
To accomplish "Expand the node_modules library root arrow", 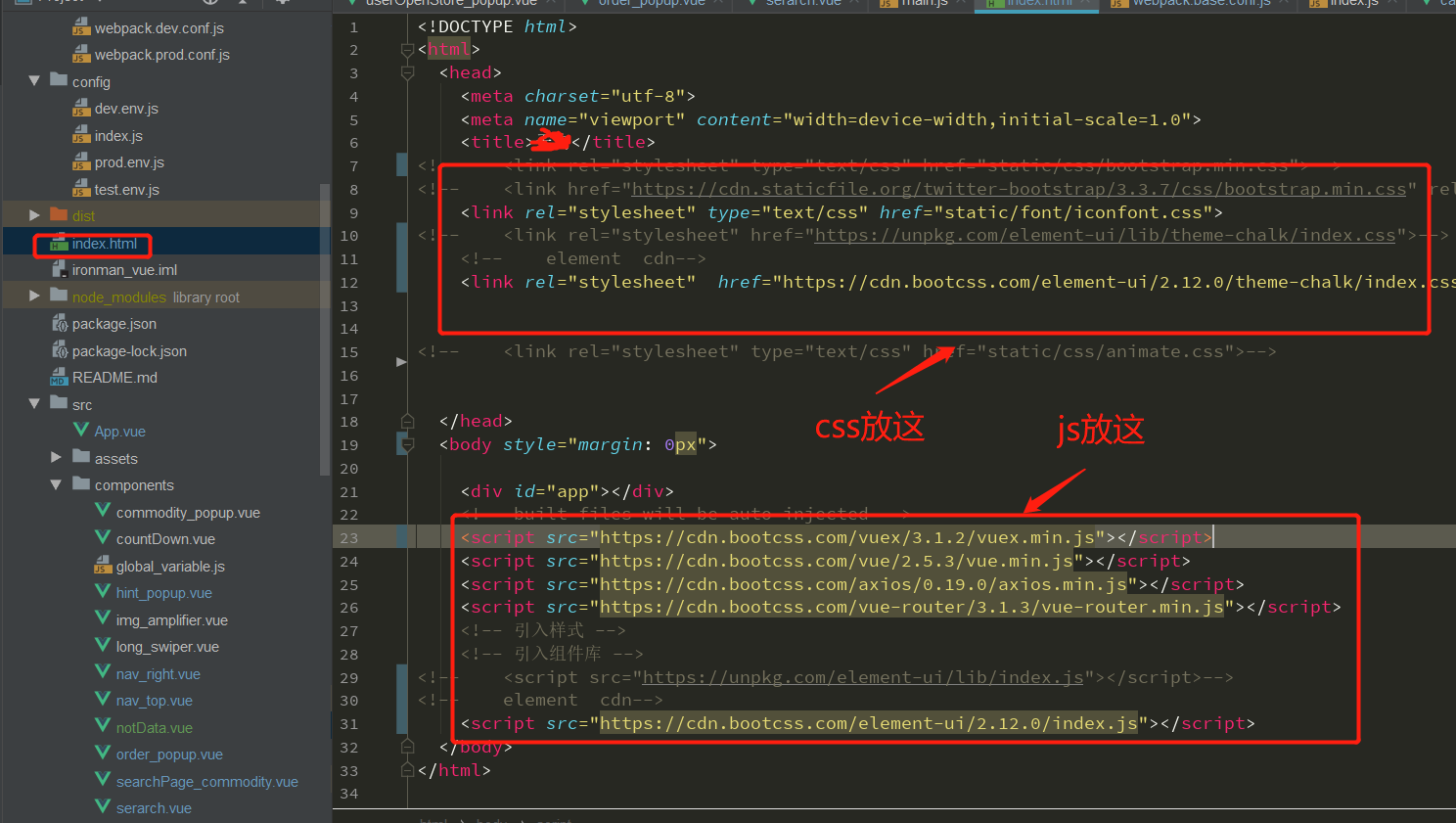I will coord(34,296).
